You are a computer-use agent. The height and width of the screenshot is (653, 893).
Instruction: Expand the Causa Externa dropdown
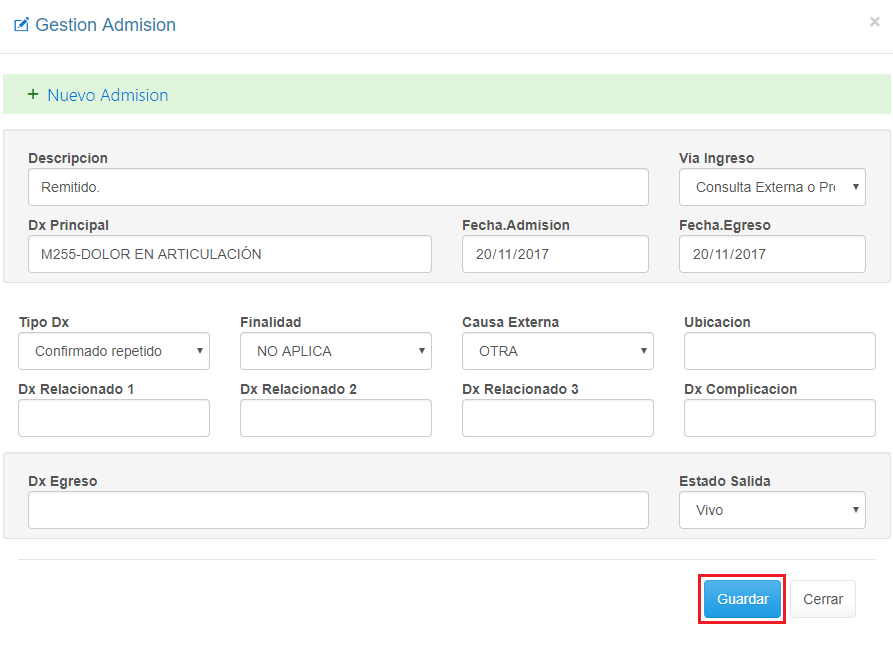558,351
